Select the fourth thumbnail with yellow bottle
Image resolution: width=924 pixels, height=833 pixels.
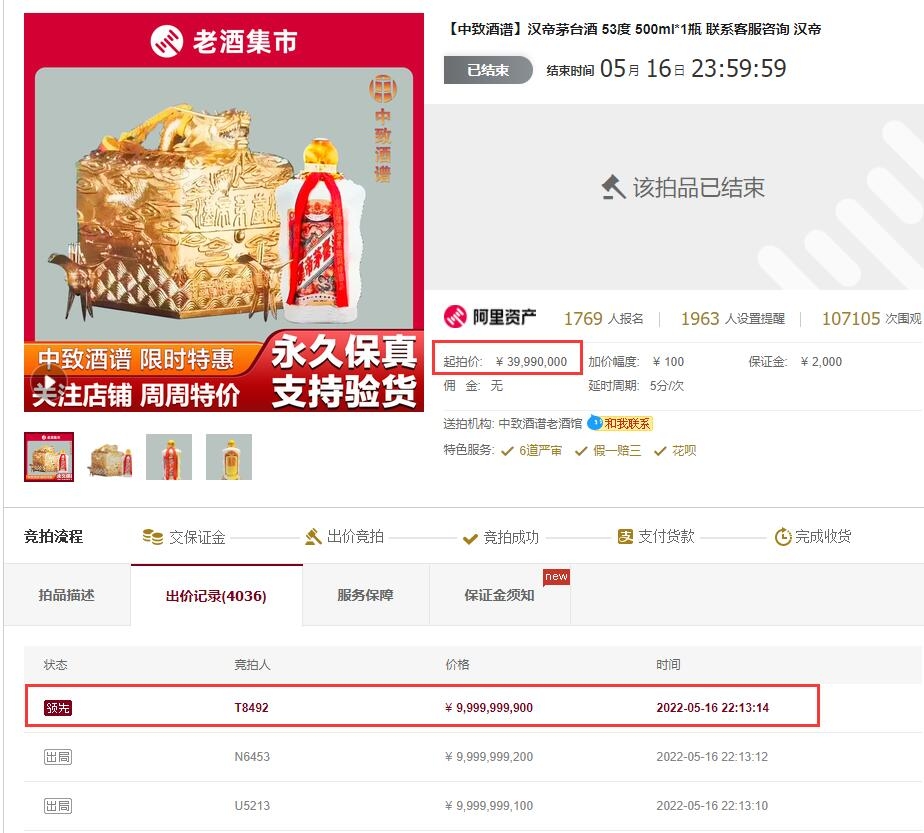(x=229, y=457)
